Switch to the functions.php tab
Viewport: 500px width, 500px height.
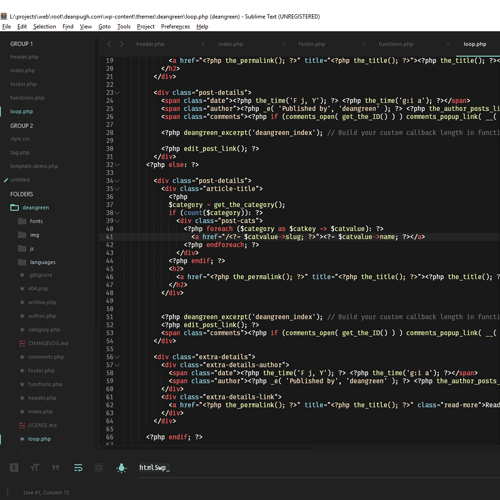click(396, 44)
